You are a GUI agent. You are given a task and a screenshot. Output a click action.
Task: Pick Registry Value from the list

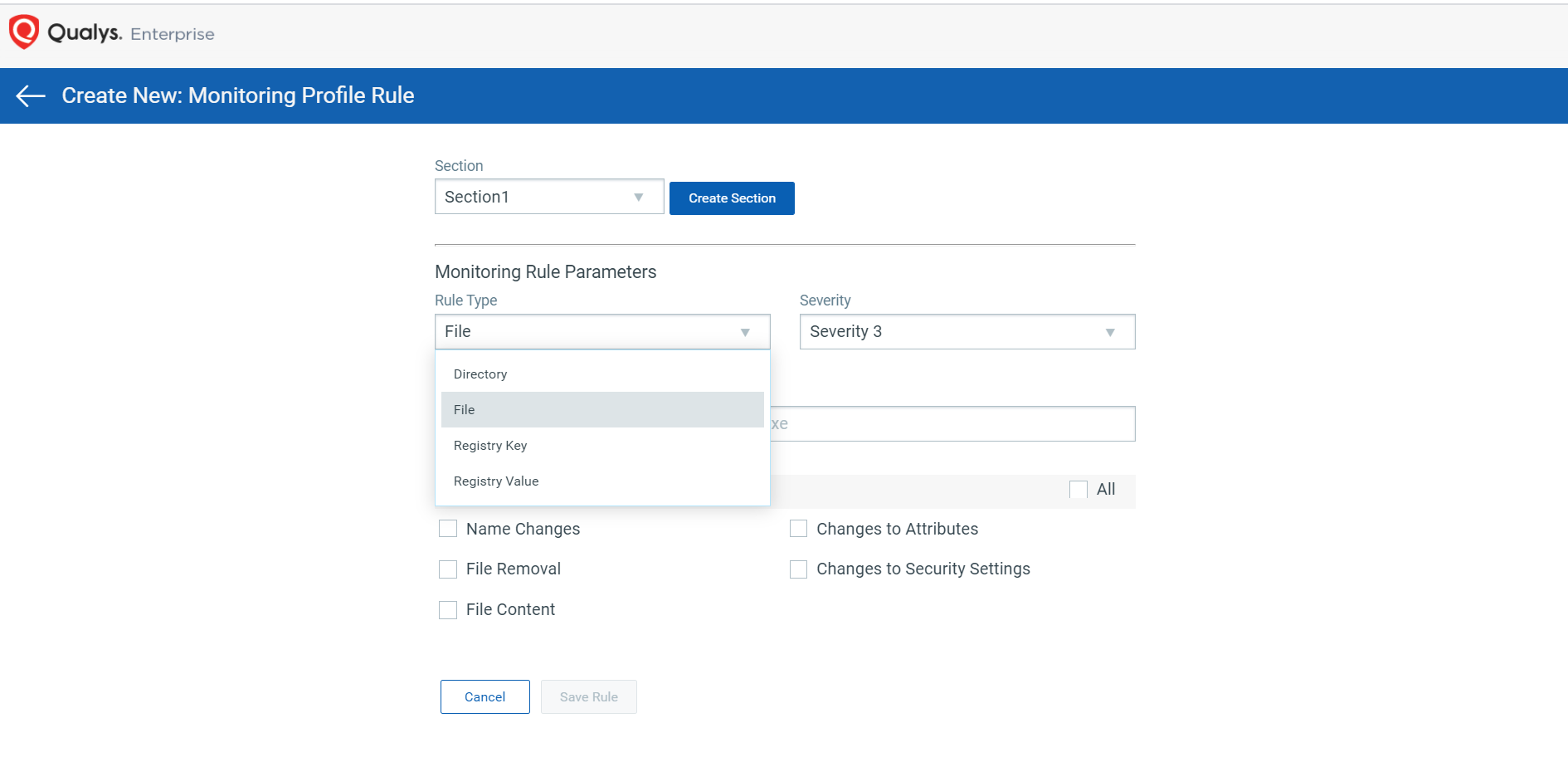[496, 481]
